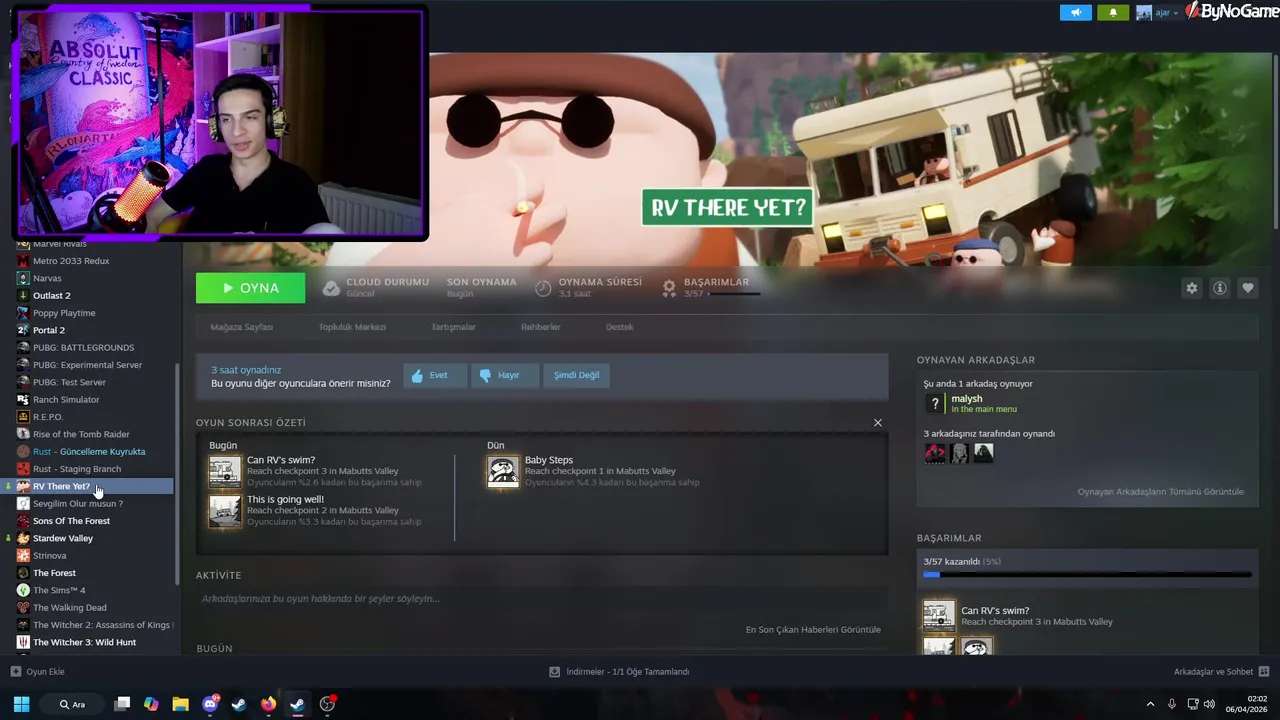This screenshot has height=720, width=1280.
Task: Click the This is going well achievement icon
Action: click(225, 510)
